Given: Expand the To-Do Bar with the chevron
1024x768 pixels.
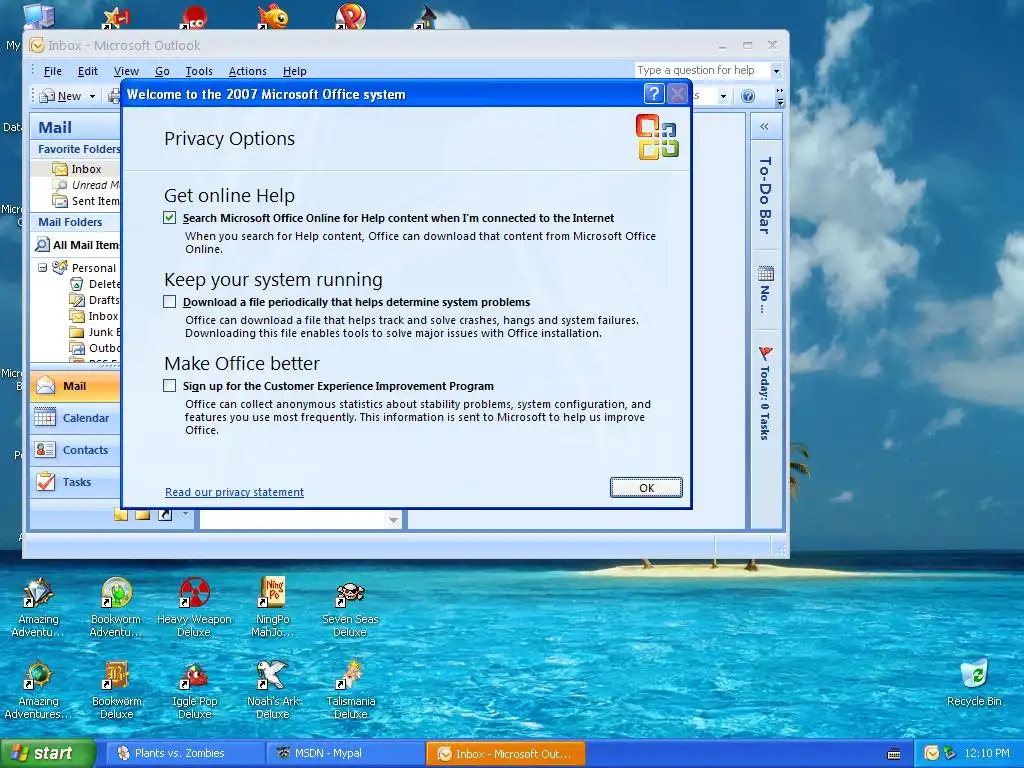Looking at the screenshot, I should coord(764,127).
